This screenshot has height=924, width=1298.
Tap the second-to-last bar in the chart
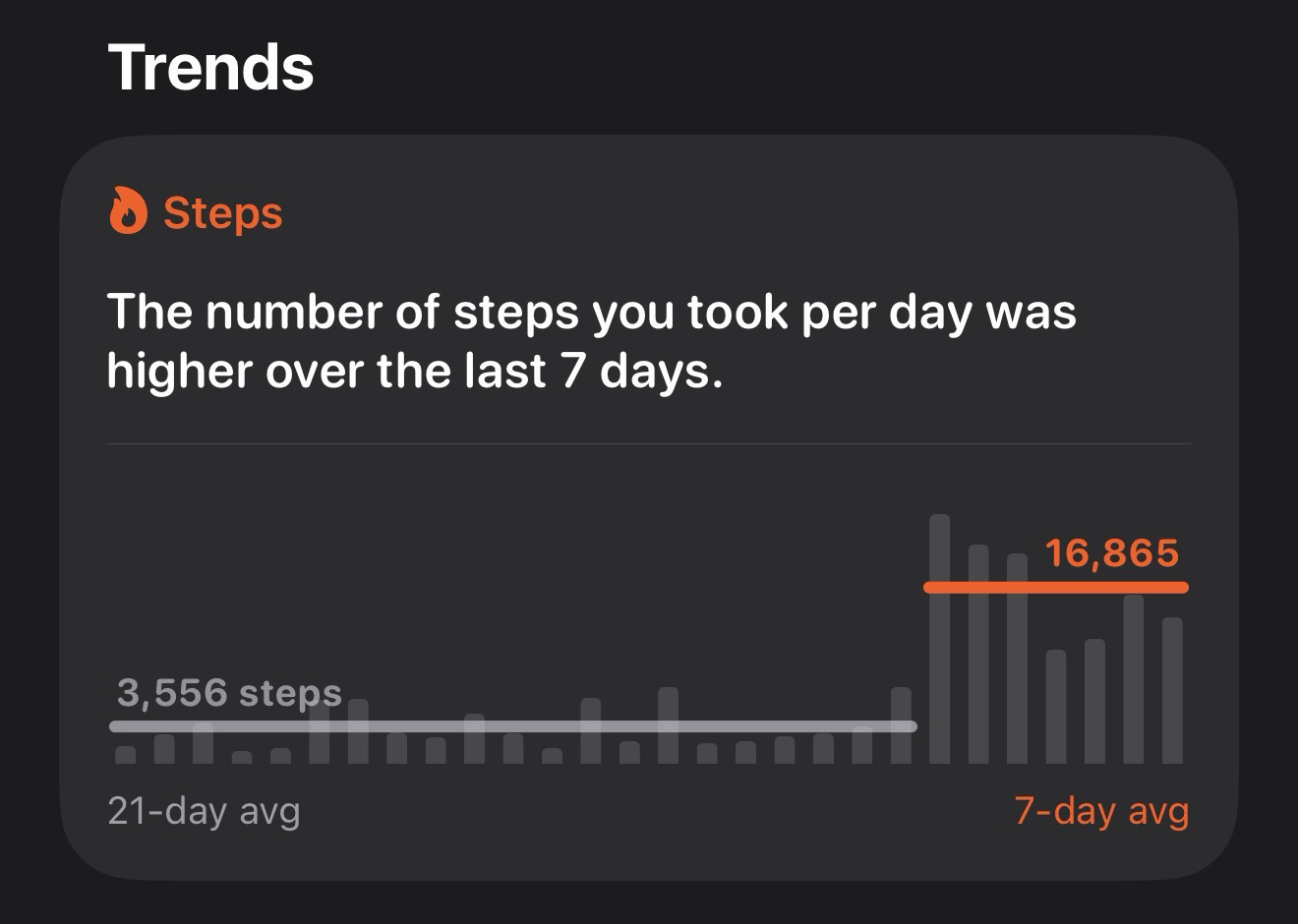pyautogui.click(x=1133, y=678)
